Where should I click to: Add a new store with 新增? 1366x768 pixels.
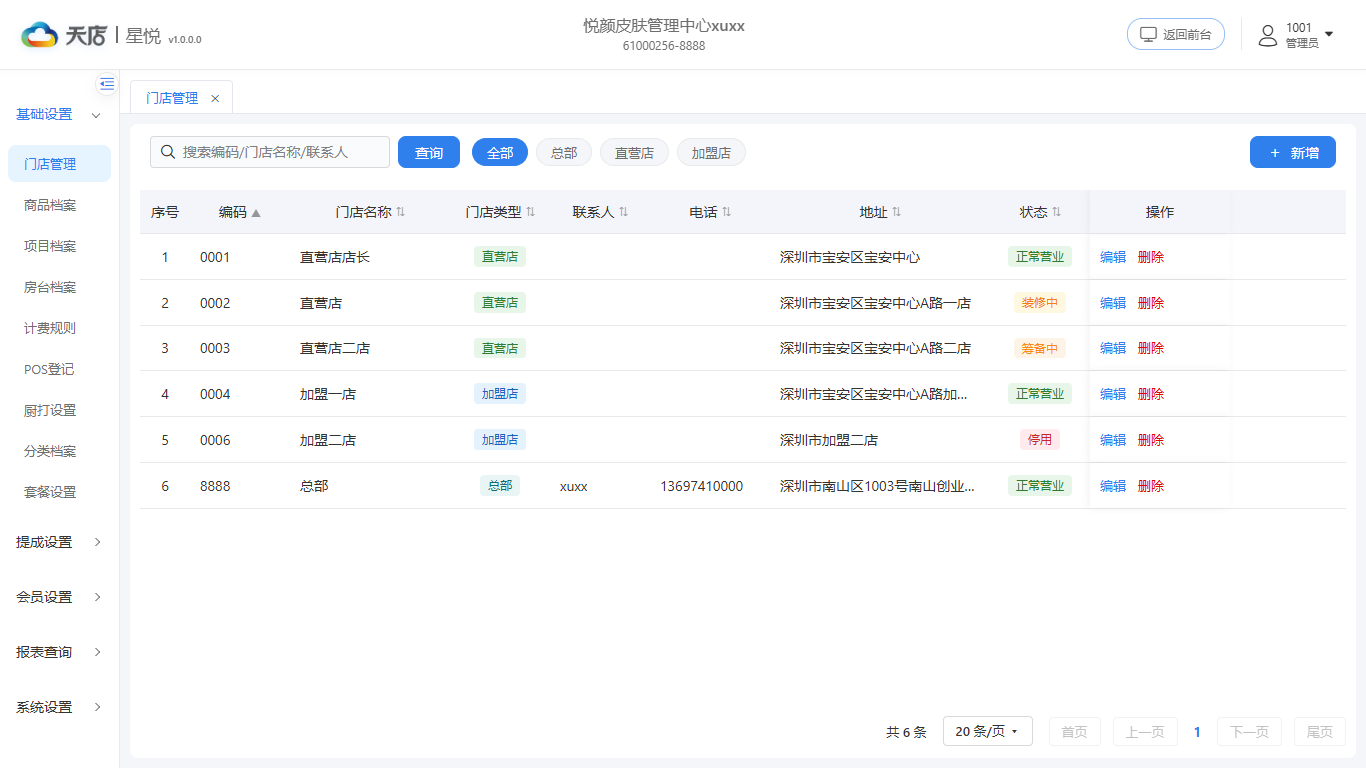click(x=1293, y=152)
